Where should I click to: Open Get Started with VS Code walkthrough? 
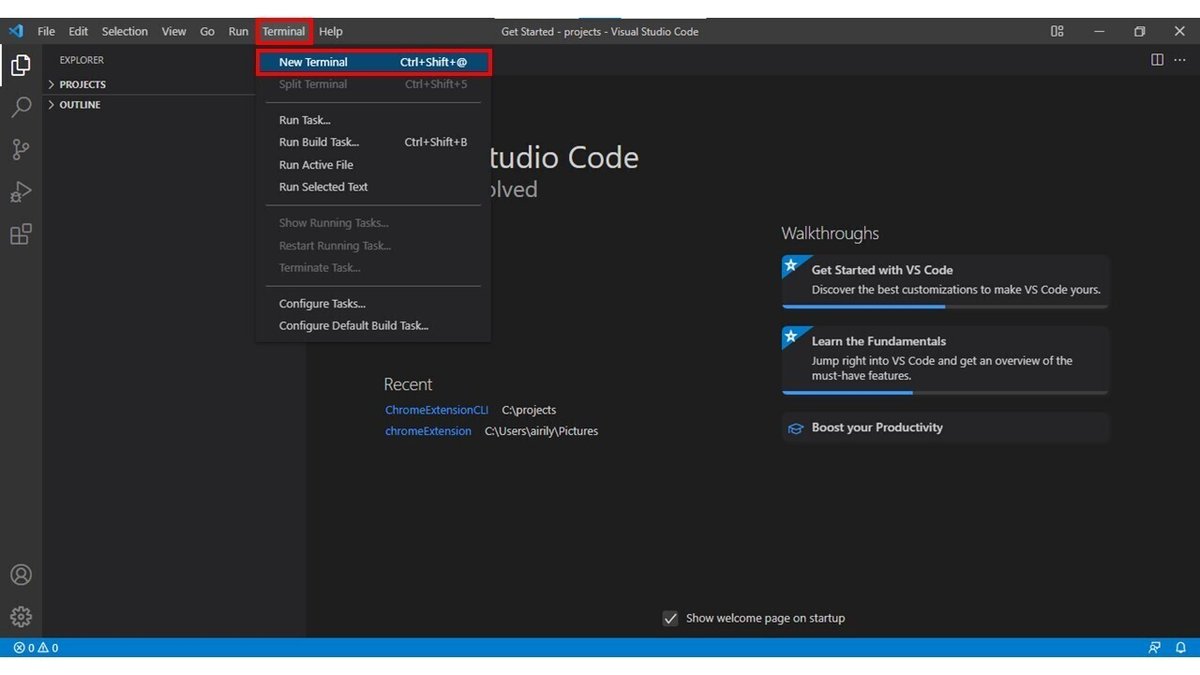[945, 281]
